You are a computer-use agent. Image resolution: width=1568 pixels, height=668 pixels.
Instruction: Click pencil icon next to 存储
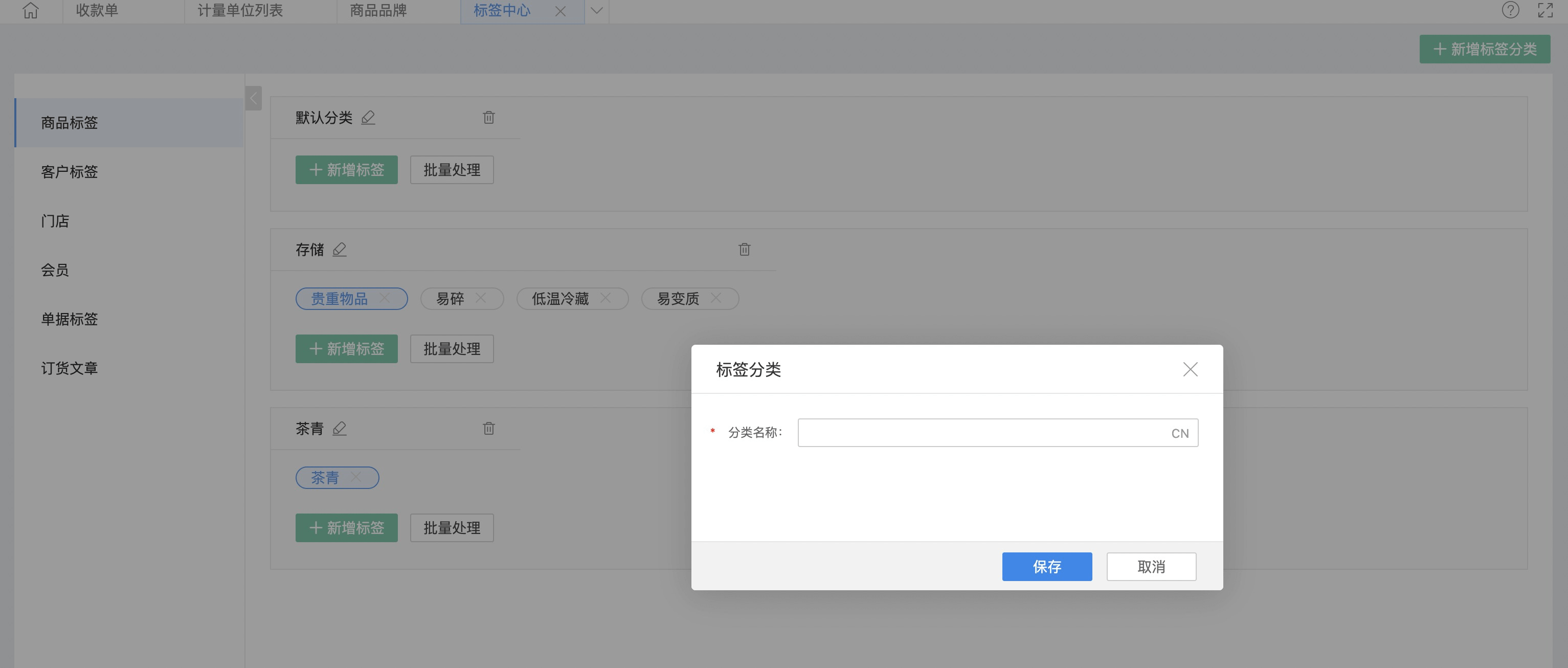(x=340, y=250)
